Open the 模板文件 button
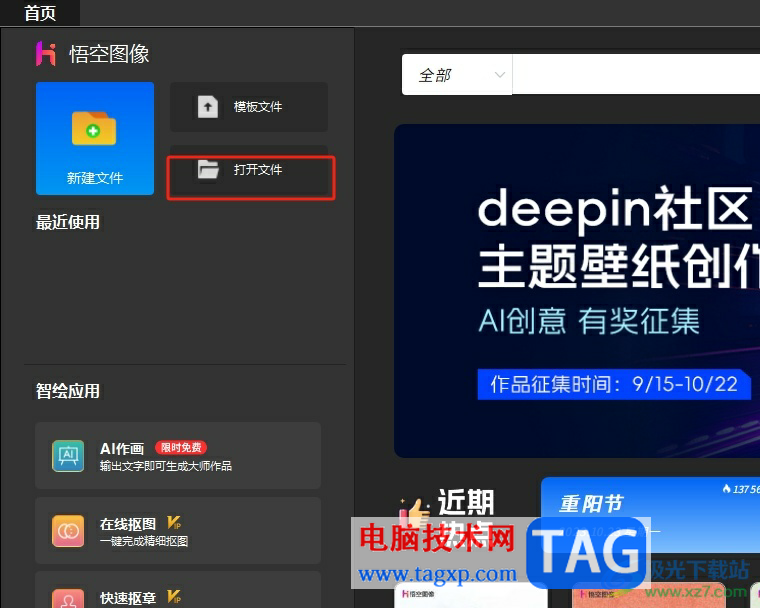This screenshot has height=608, width=760. click(249, 107)
